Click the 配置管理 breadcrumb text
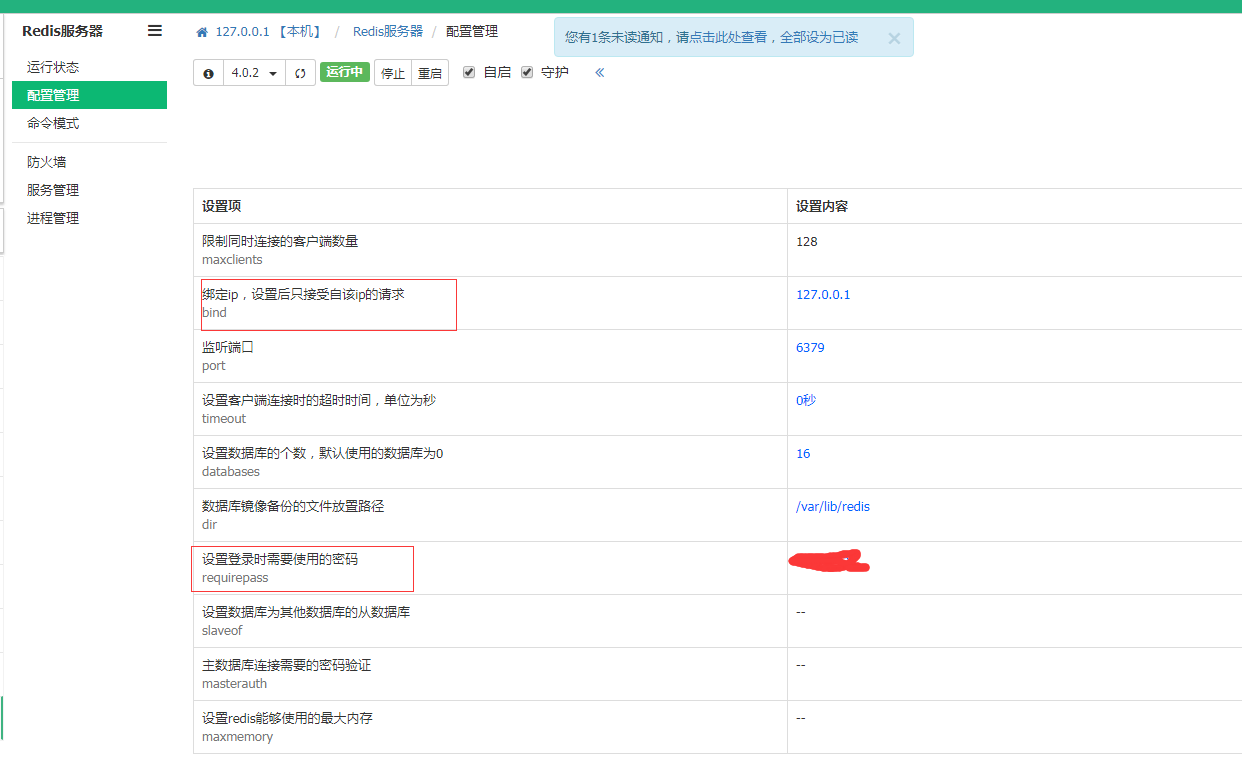This screenshot has height=760, width=1242. 472,32
